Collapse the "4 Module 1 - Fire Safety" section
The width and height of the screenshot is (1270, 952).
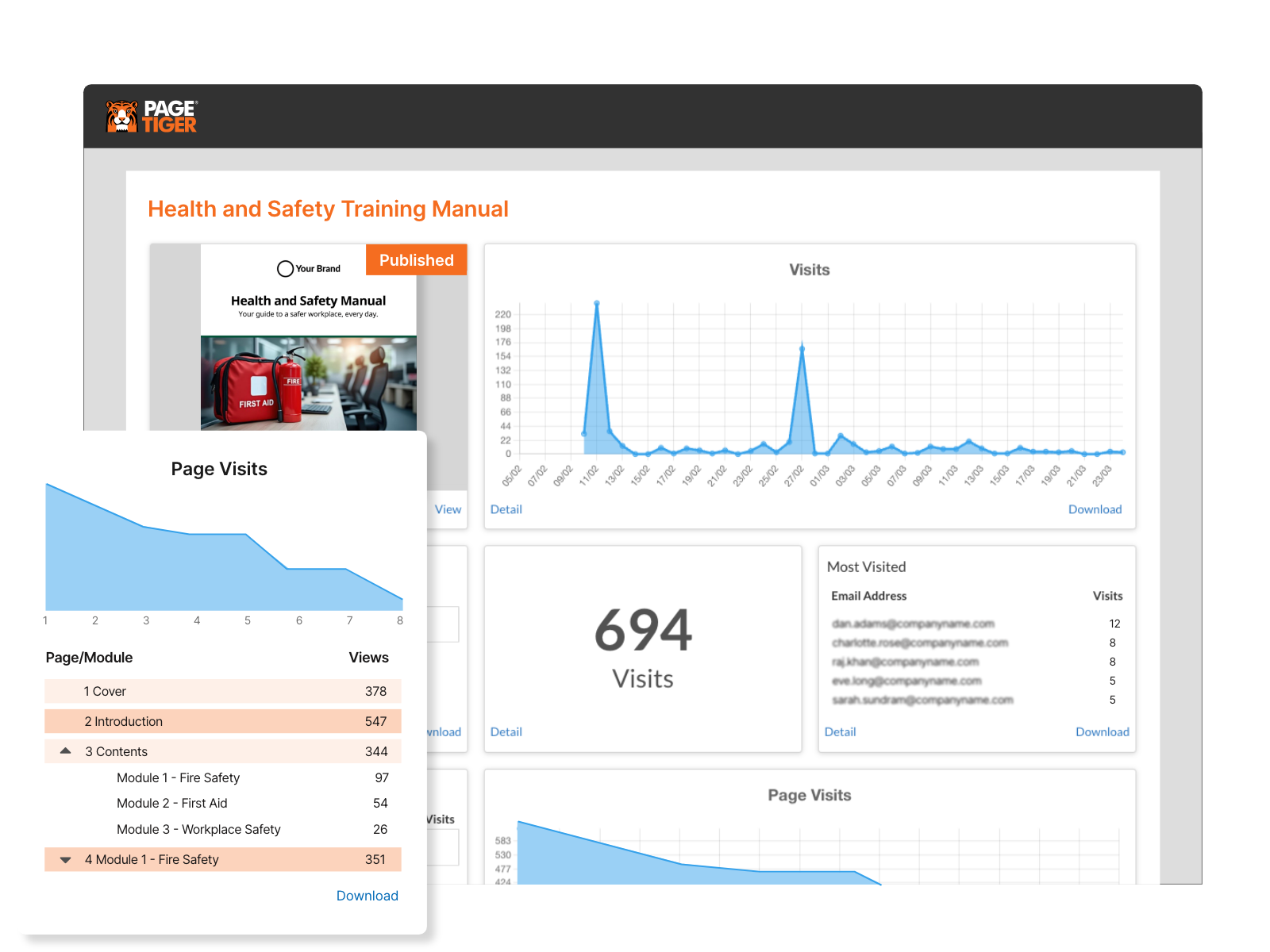click(67, 859)
